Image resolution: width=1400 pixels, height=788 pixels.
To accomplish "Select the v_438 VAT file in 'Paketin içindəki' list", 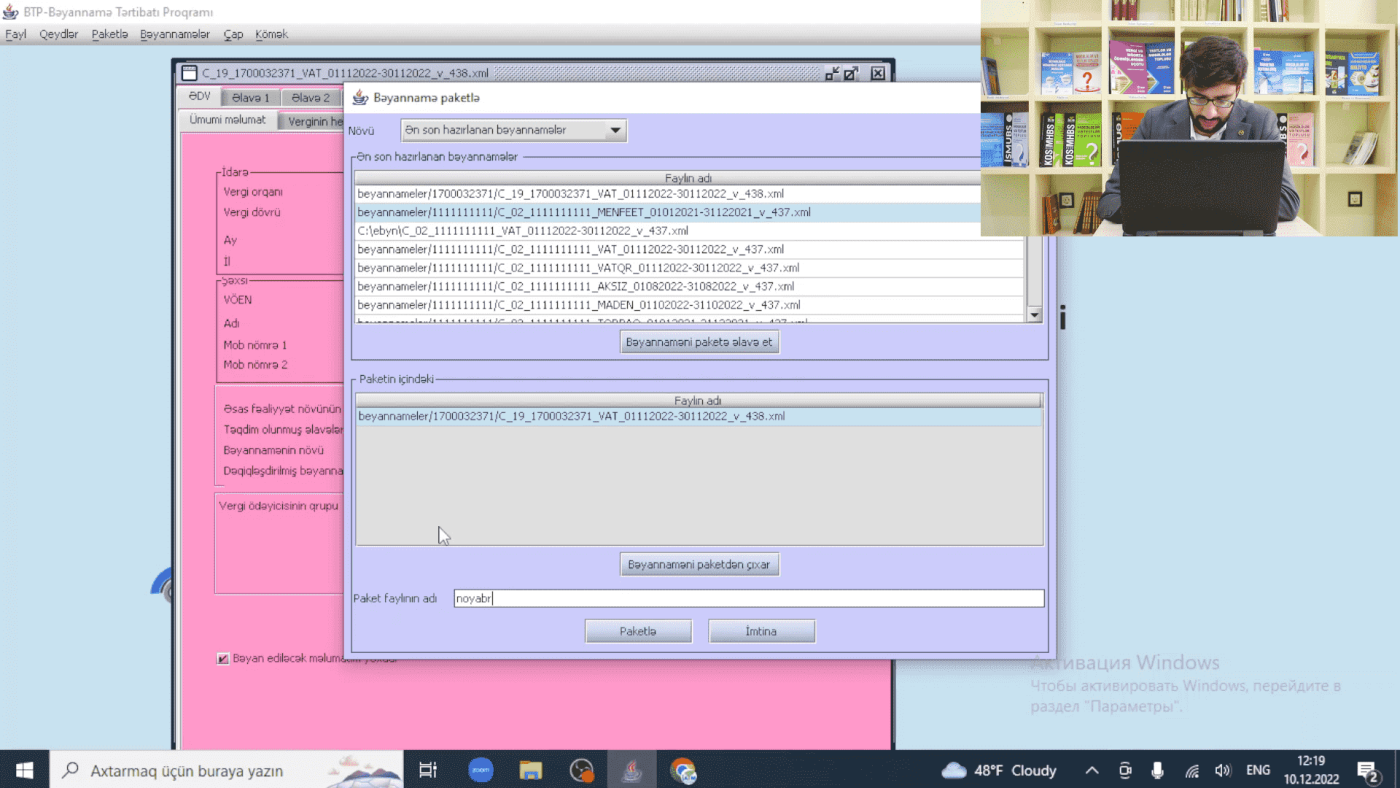I will [698, 416].
